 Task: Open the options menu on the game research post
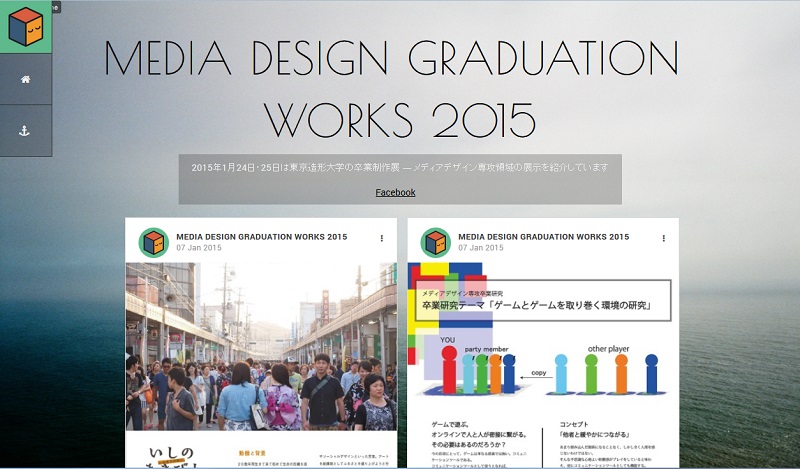663,238
